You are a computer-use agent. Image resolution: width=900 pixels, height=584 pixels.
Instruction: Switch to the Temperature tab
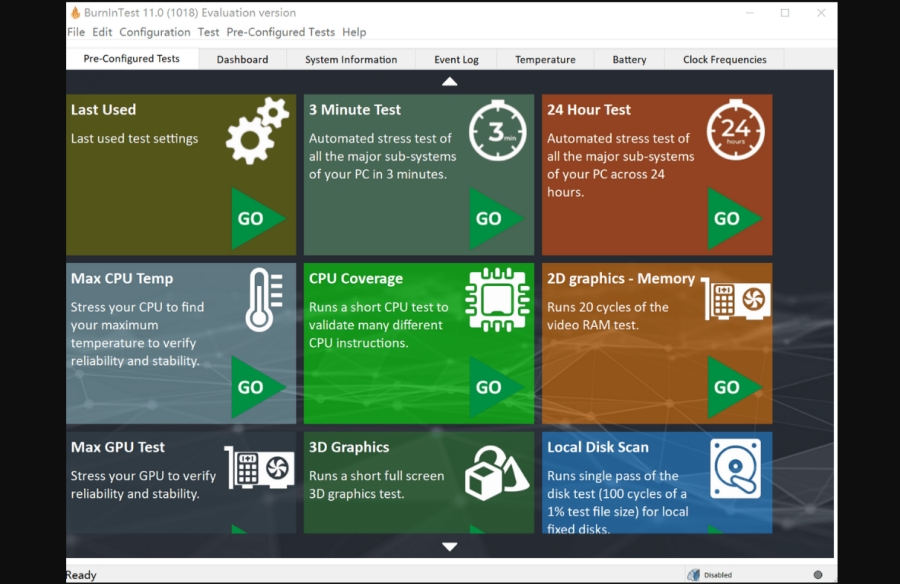point(545,60)
